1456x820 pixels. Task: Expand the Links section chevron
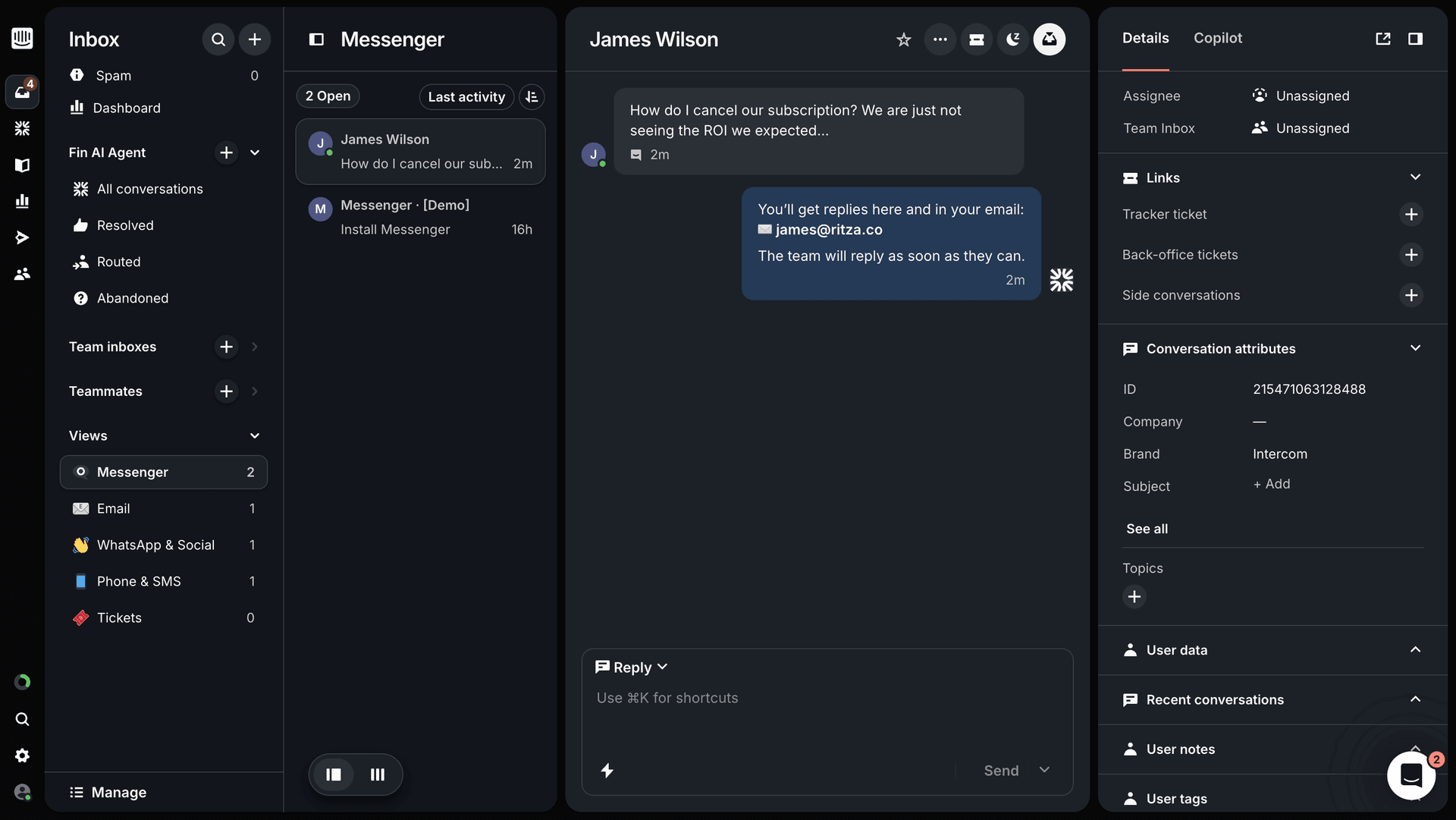[x=1415, y=177]
